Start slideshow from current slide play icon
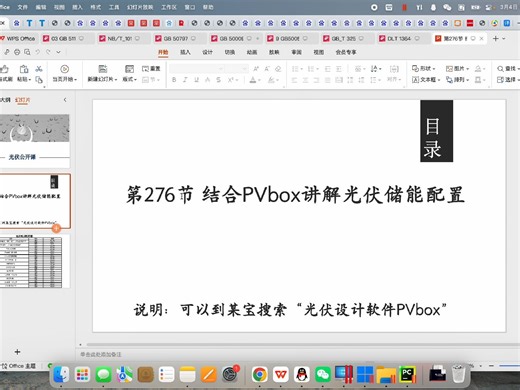 pyautogui.click(x=64, y=69)
